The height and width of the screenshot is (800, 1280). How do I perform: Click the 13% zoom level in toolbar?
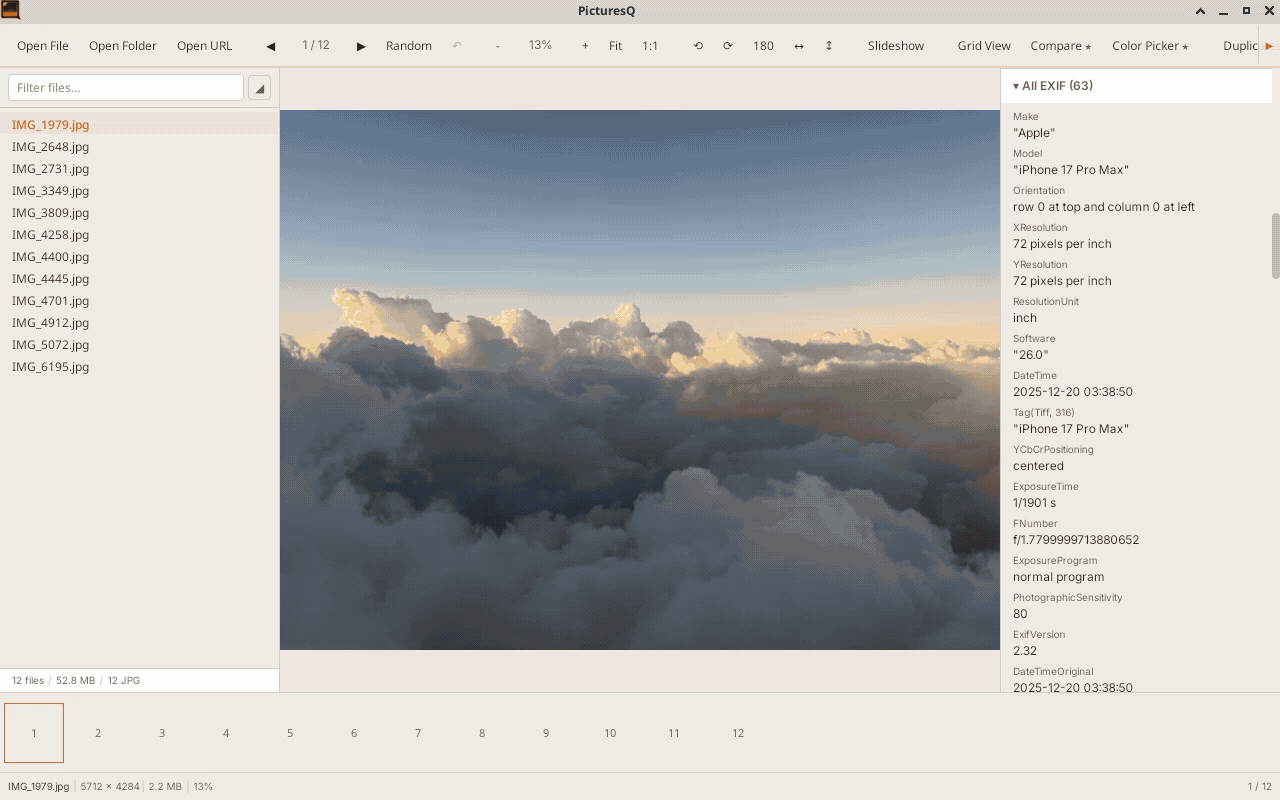tap(540, 45)
